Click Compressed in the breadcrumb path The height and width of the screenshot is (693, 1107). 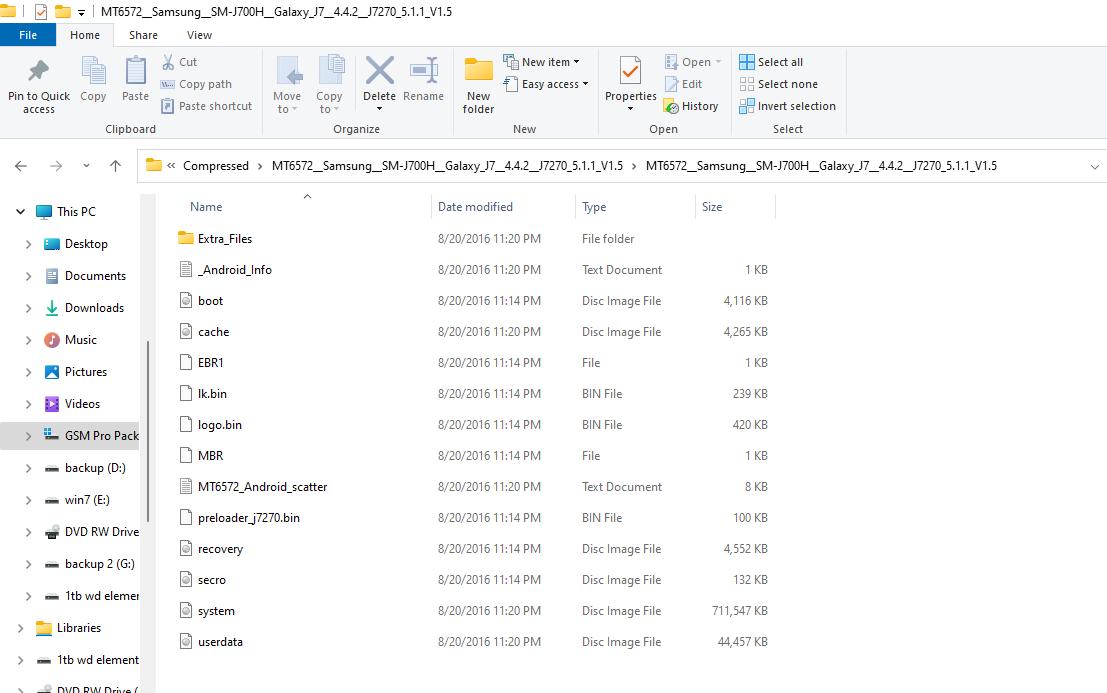pos(216,166)
